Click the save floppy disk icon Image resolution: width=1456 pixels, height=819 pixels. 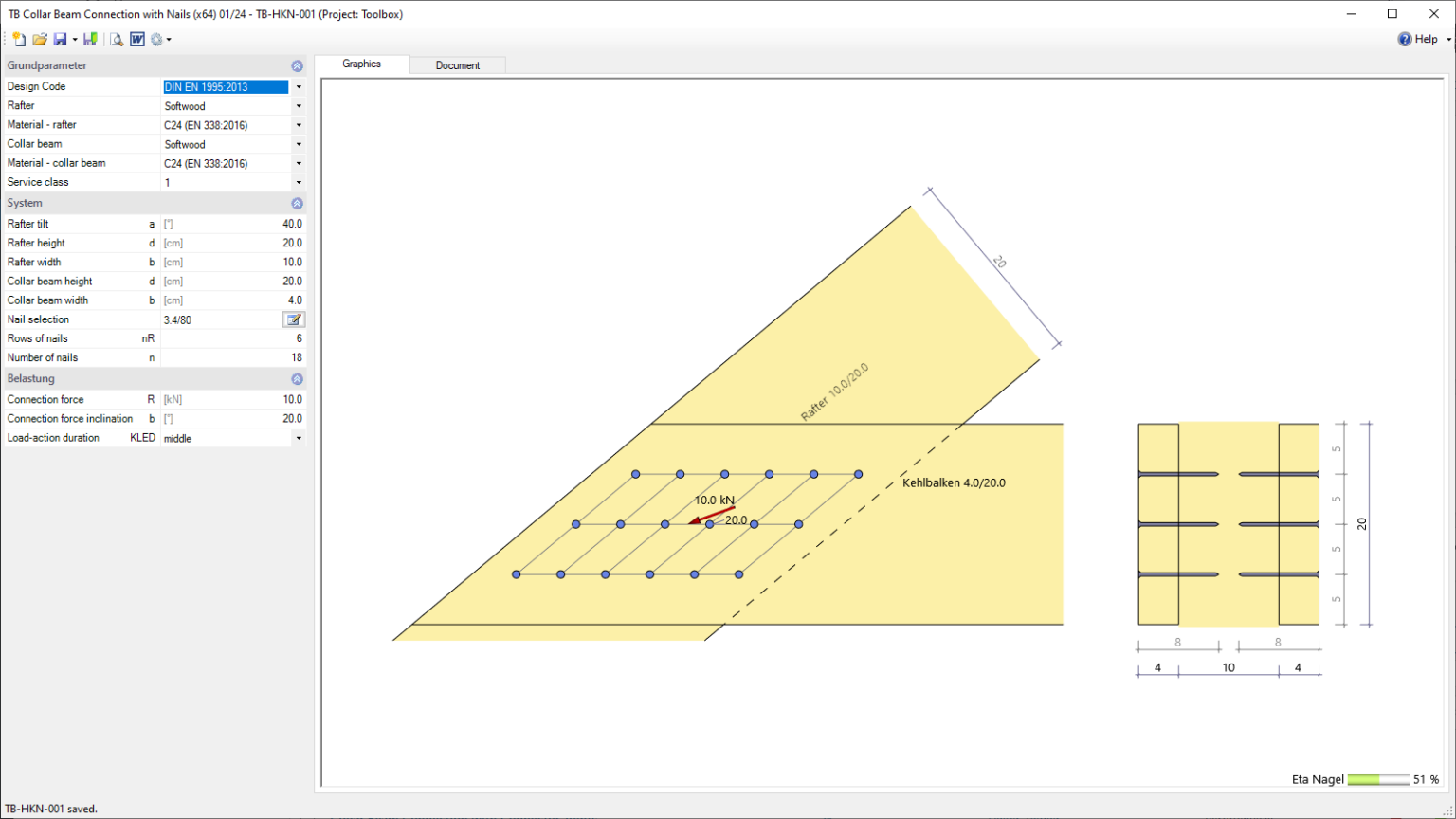point(60,39)
